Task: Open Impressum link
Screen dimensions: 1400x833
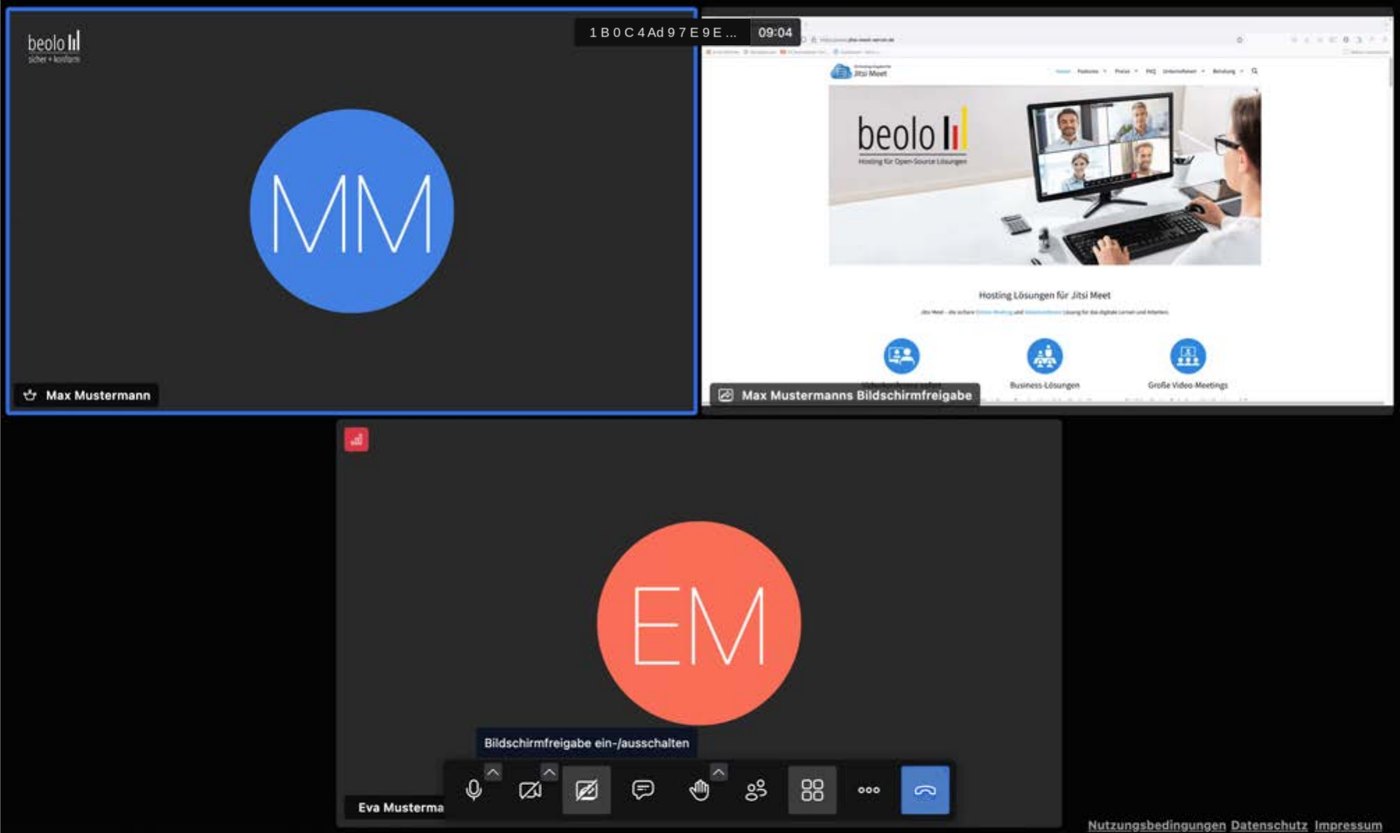Action: click(1350, 825)
